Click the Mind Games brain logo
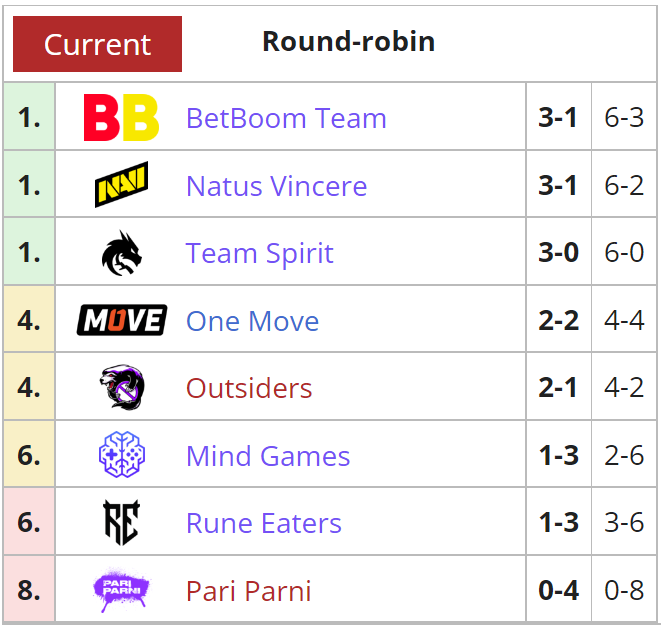The width and height of the screenshot is (661, 625). coord(122,454)
